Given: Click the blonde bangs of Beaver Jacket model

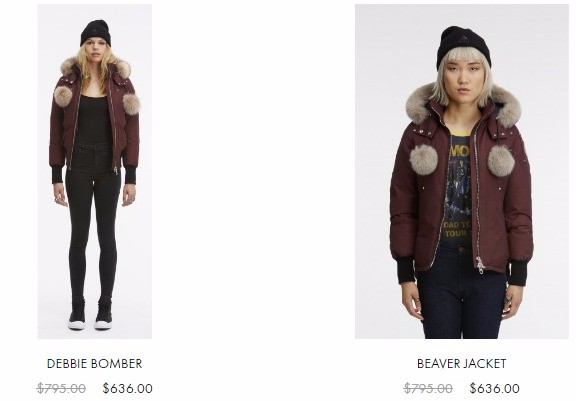Looking at the screenshot, I should (x=464, y=62).
